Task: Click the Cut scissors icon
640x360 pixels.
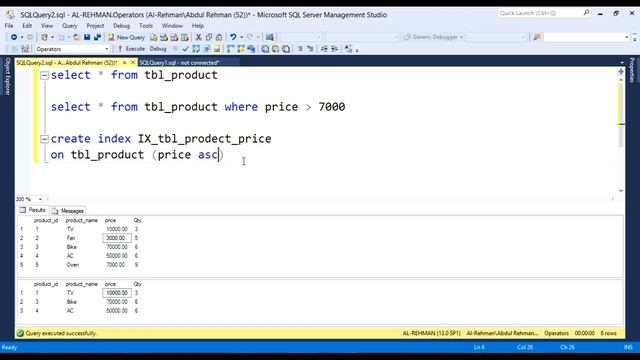Action: pyautogui.click(x=198, y=37)
